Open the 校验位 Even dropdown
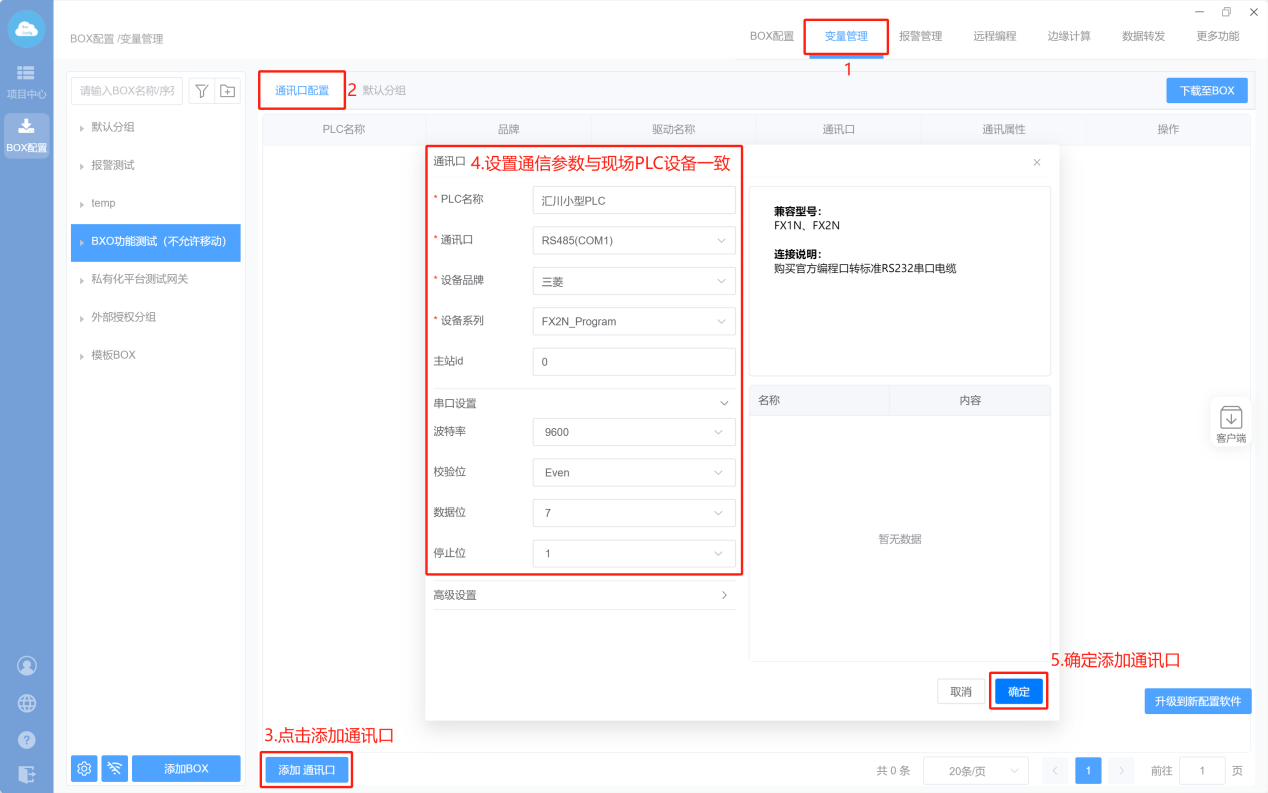 [634, 472]
